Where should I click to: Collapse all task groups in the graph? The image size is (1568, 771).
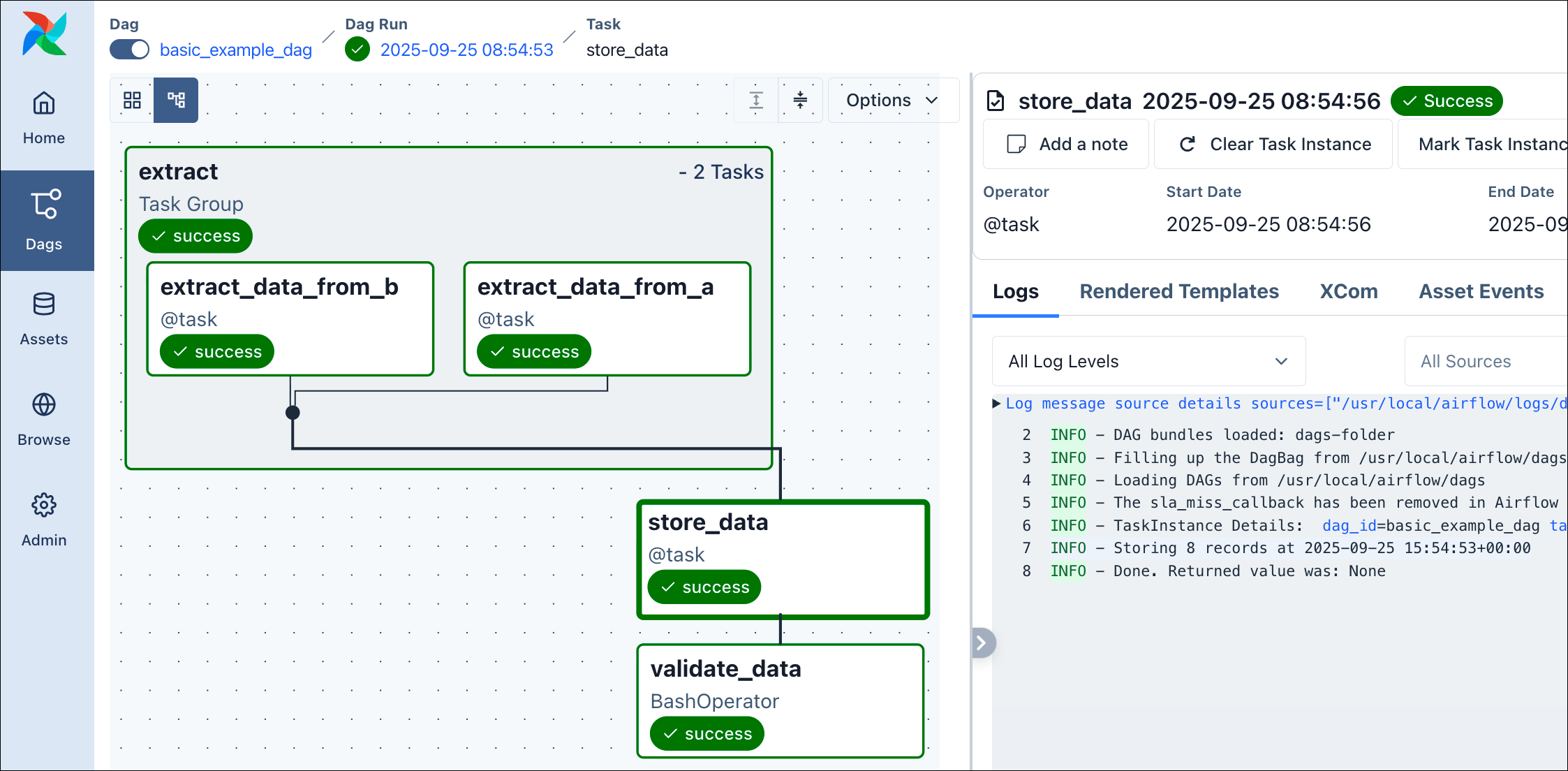(x=800, y=100)
